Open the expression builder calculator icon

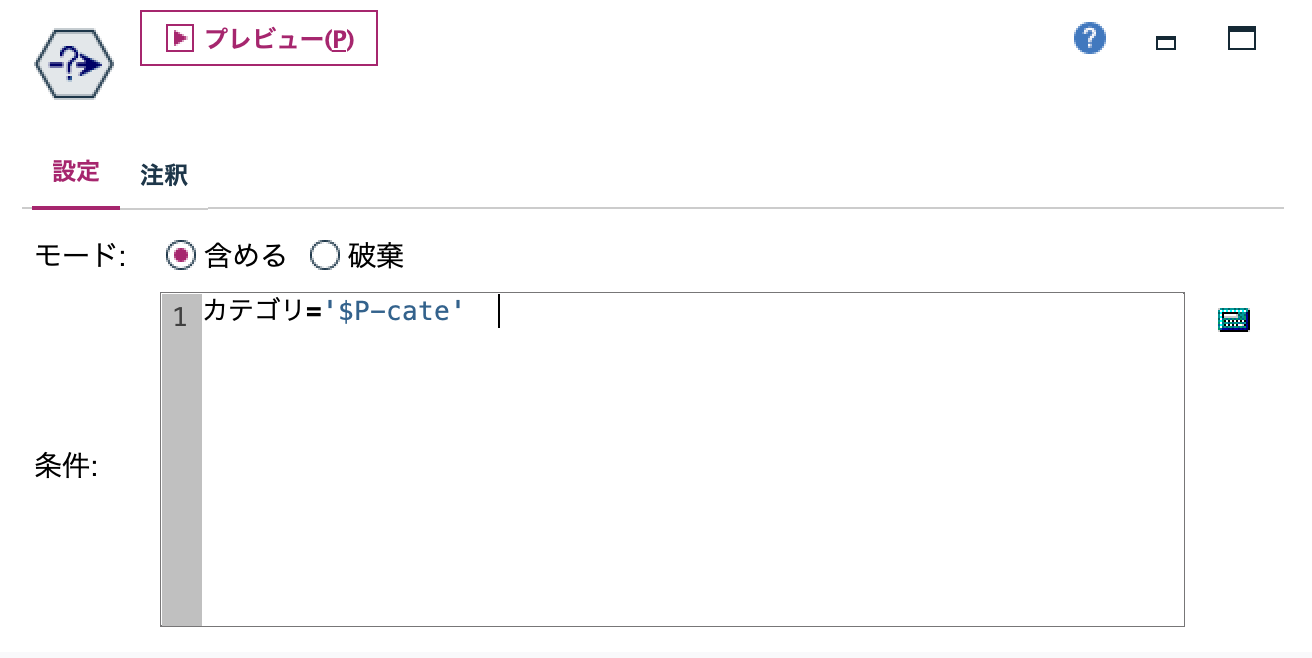click(1234, 318)
